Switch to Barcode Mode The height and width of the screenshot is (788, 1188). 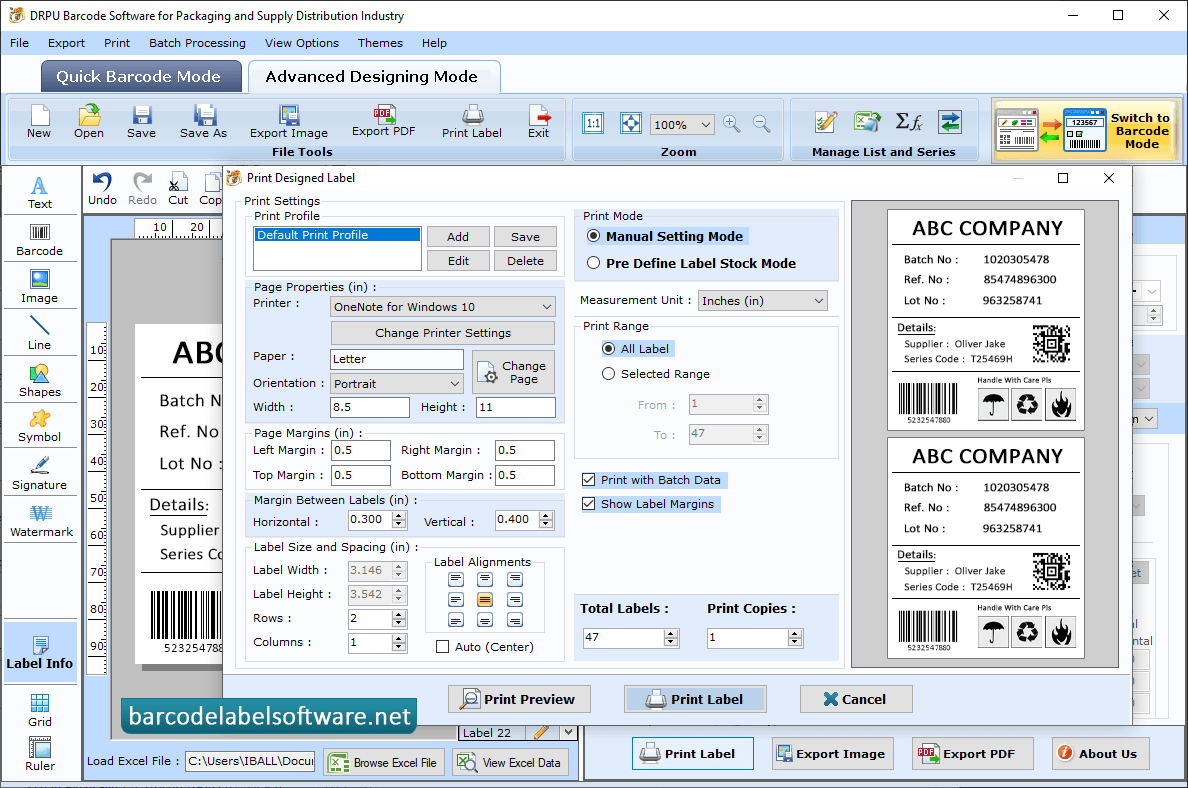click(1086, 130)
